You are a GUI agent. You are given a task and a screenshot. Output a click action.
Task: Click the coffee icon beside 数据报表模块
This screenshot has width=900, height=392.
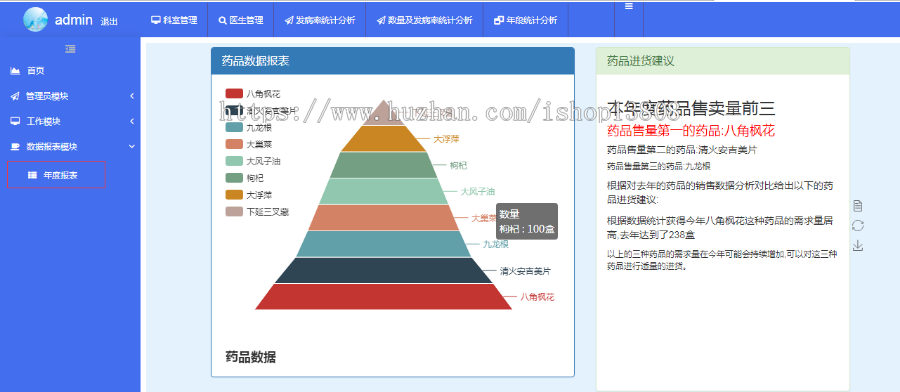click(x=15, y=146)
